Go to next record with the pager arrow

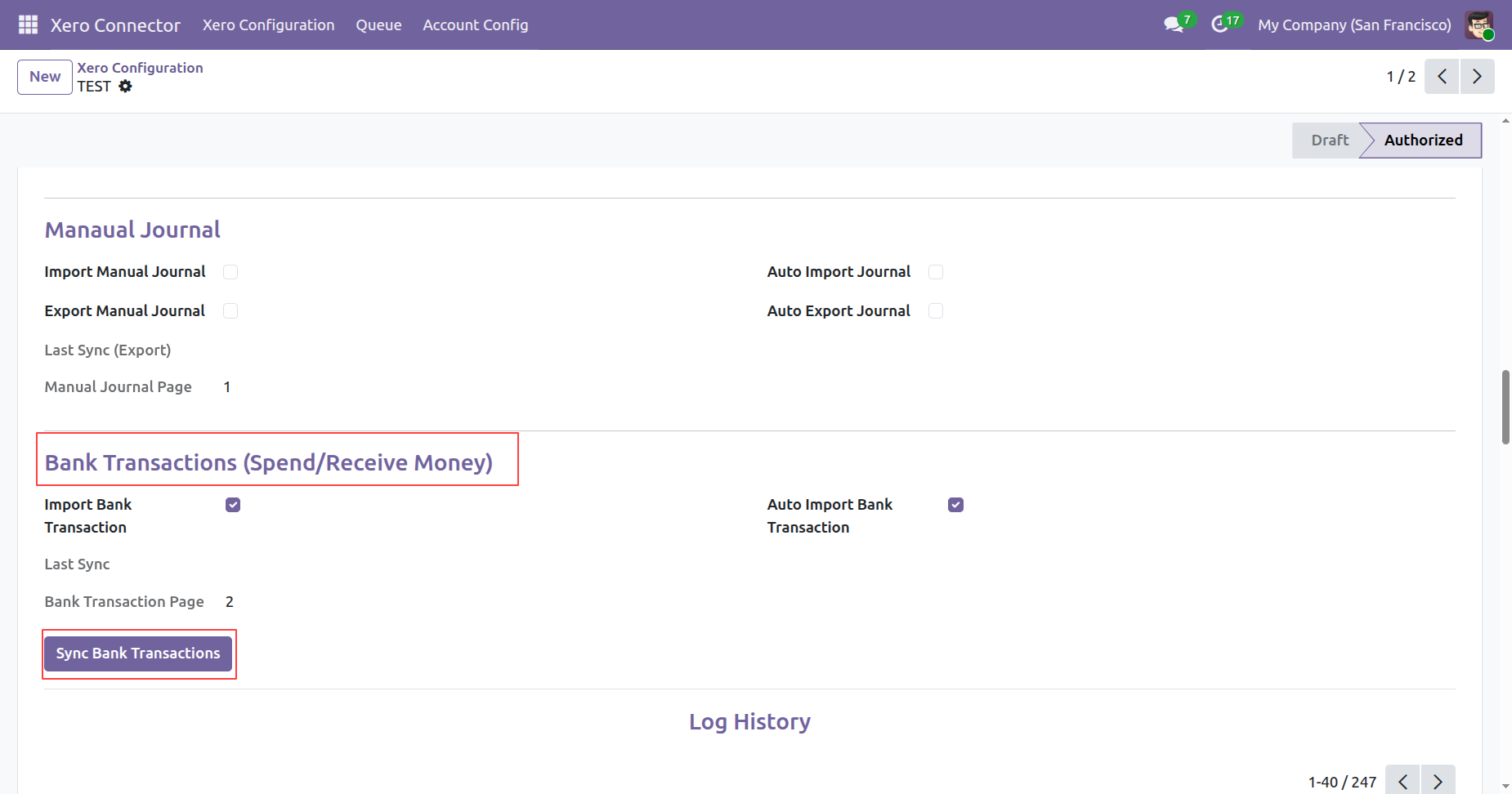point(1477,77)
